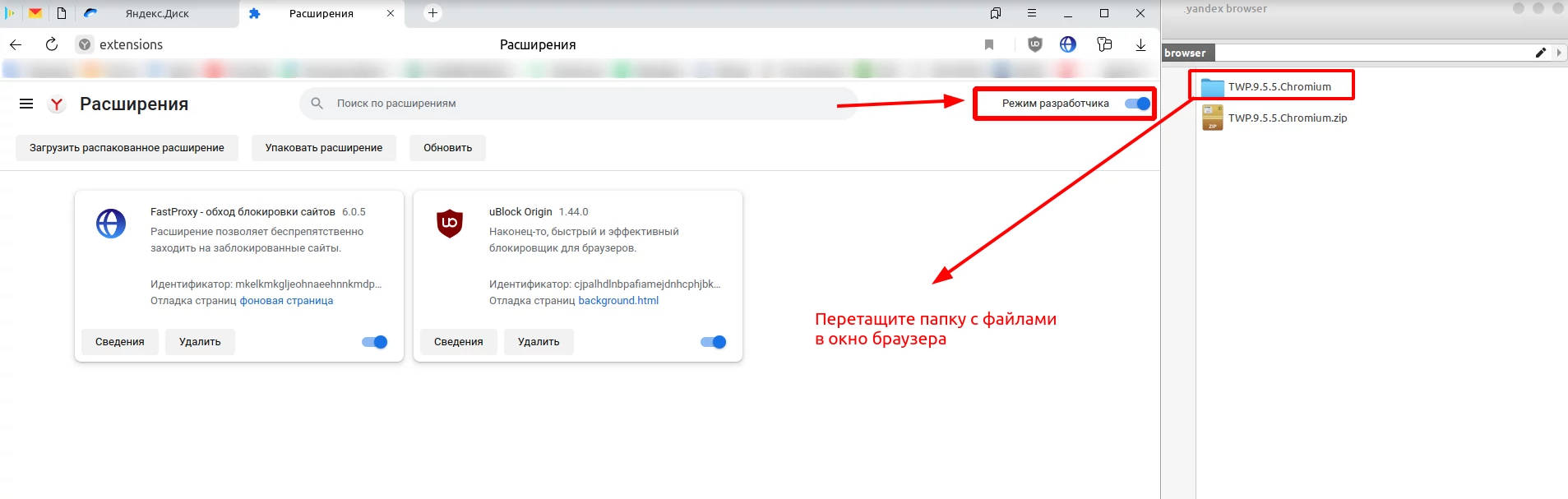Click the bookmark flag in address bar
Screen dimensions: 1568x499
click(989, 44)
